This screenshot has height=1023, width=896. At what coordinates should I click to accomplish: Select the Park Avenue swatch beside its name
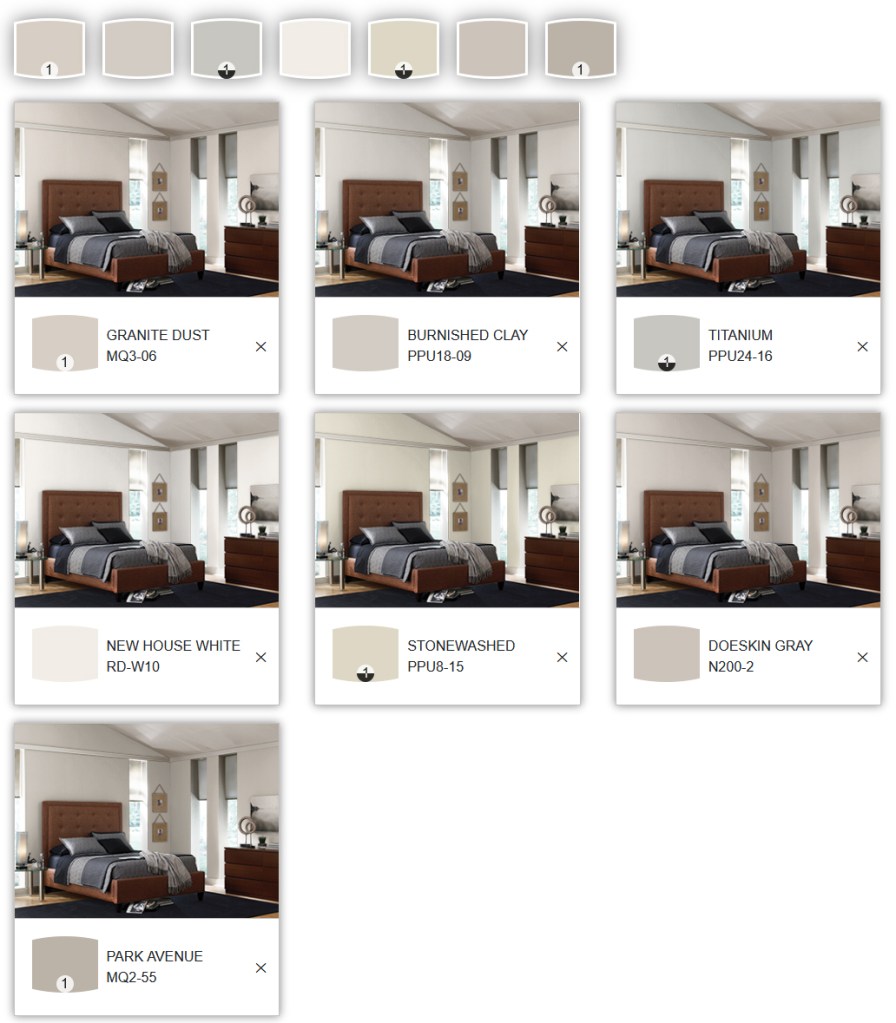[65, 965]
